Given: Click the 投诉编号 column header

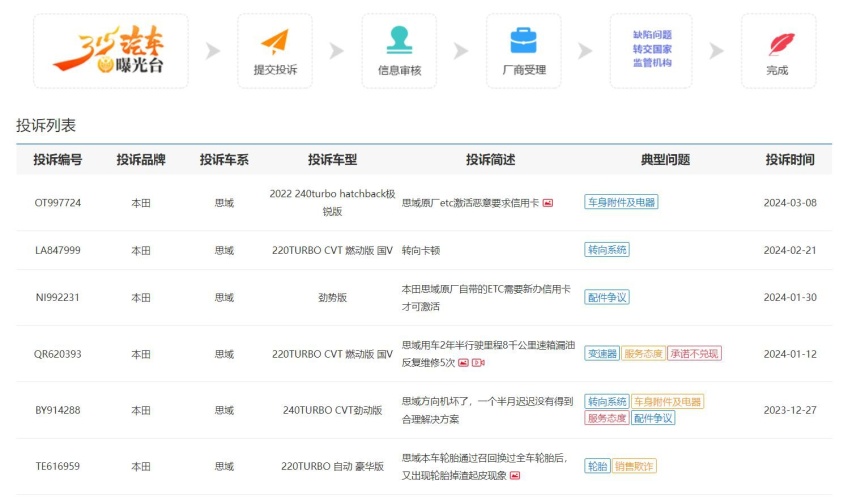Looking at the screenshot, I should coord(58,160).
